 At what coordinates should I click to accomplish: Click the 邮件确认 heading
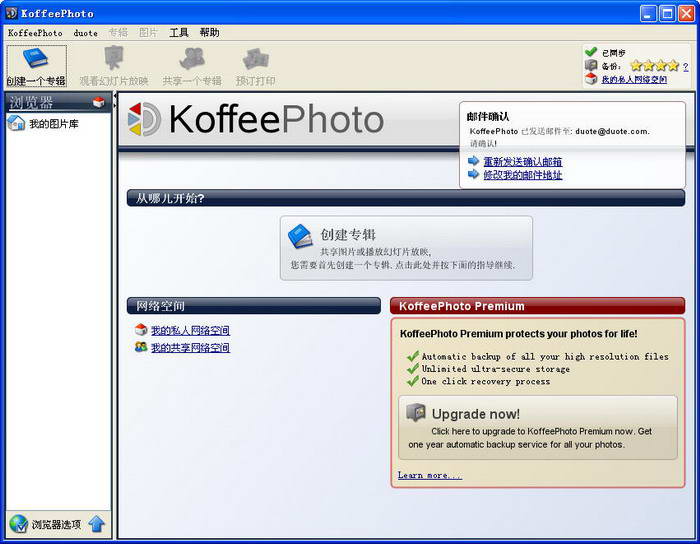(488, 116)
